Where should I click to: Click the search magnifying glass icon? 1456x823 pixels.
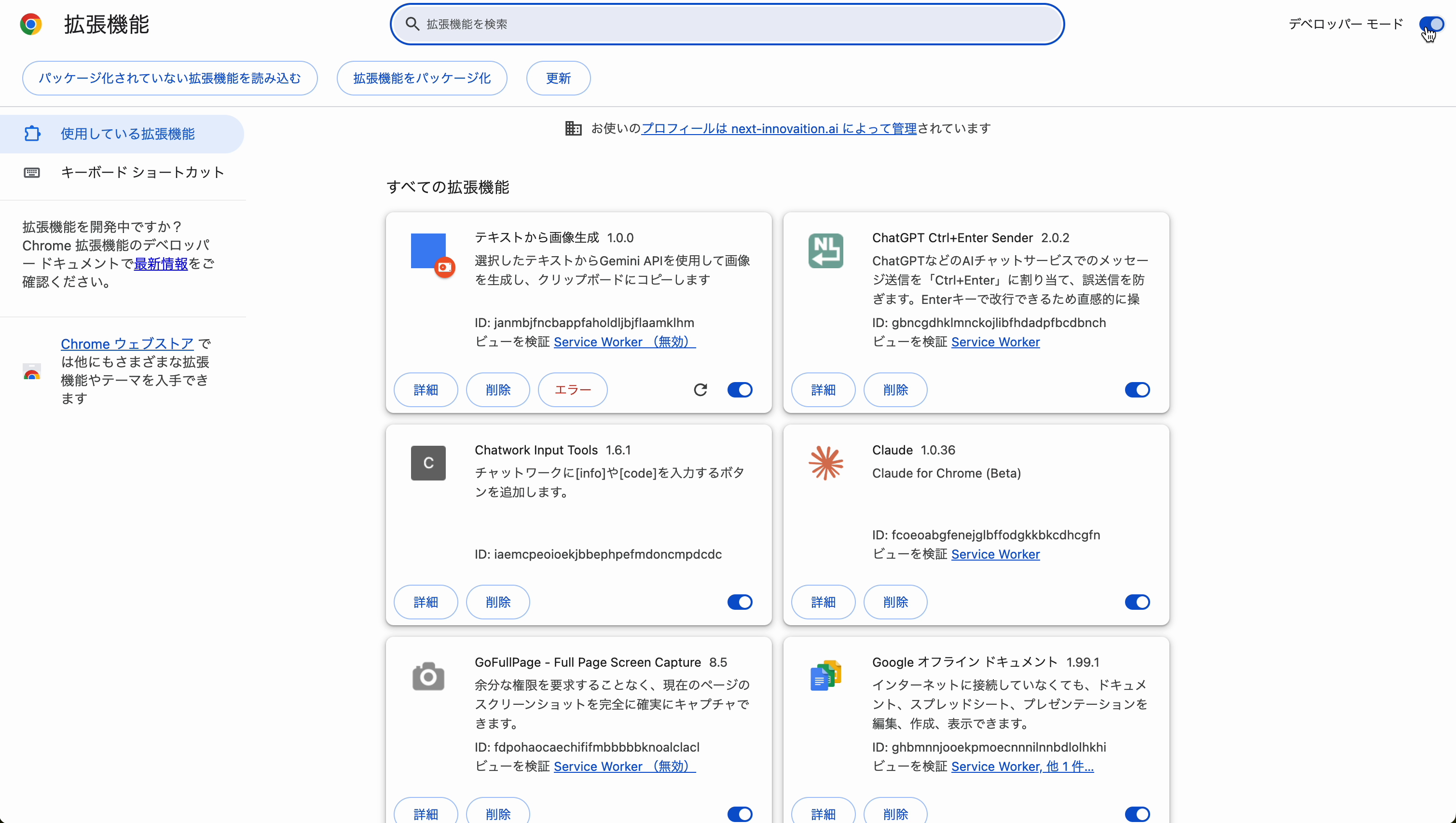coord(412,24)
